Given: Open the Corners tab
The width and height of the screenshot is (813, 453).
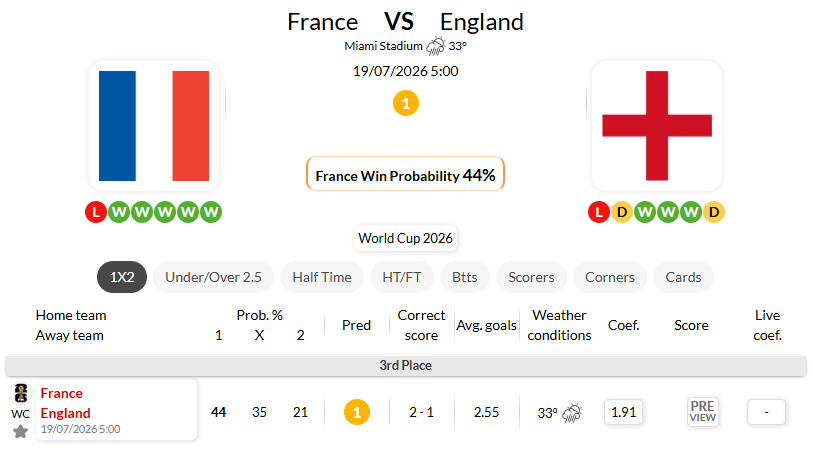Looking at the screenshot, I should 610,277.
